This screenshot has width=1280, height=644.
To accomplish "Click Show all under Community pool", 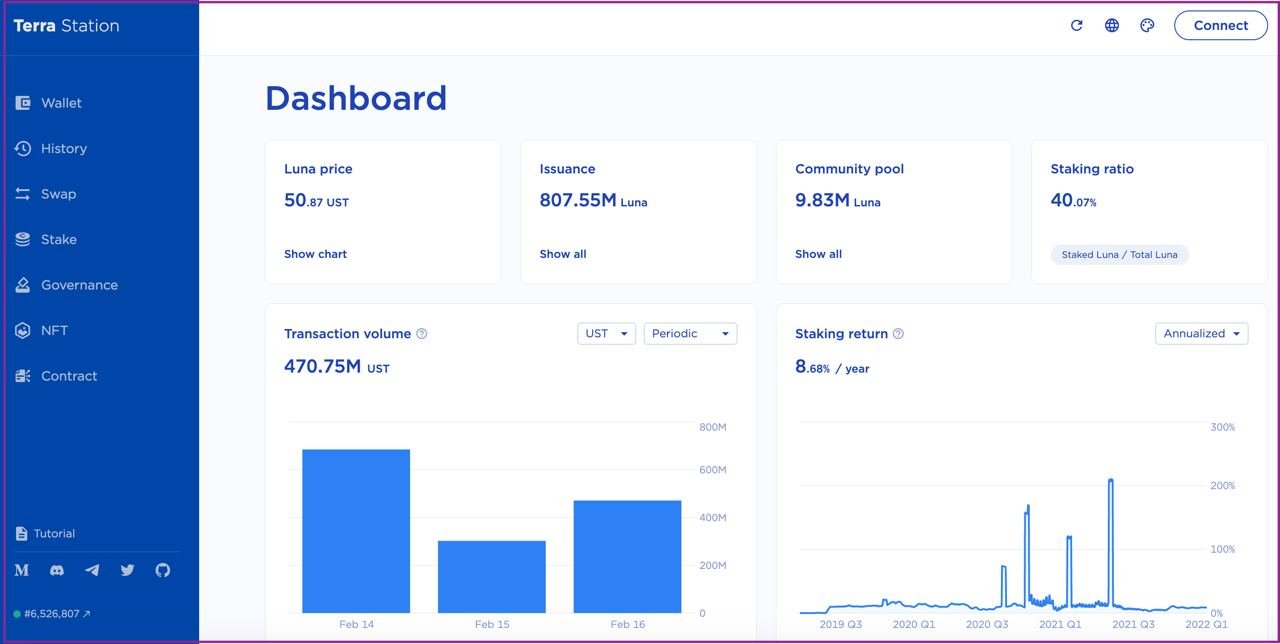I will tap(818, 254).
